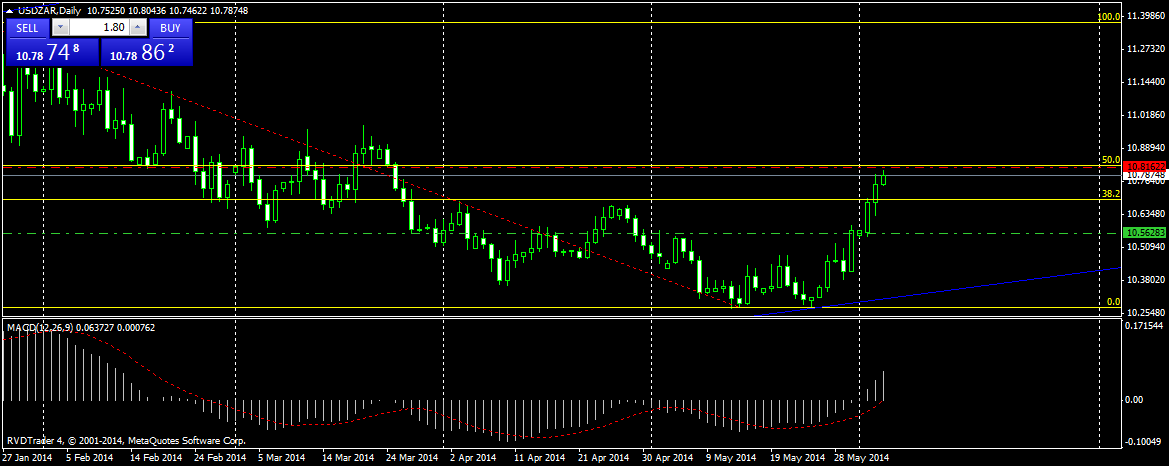
Task: Click the 14 Mar 2014 date label
Action: (x=349, y=457)
